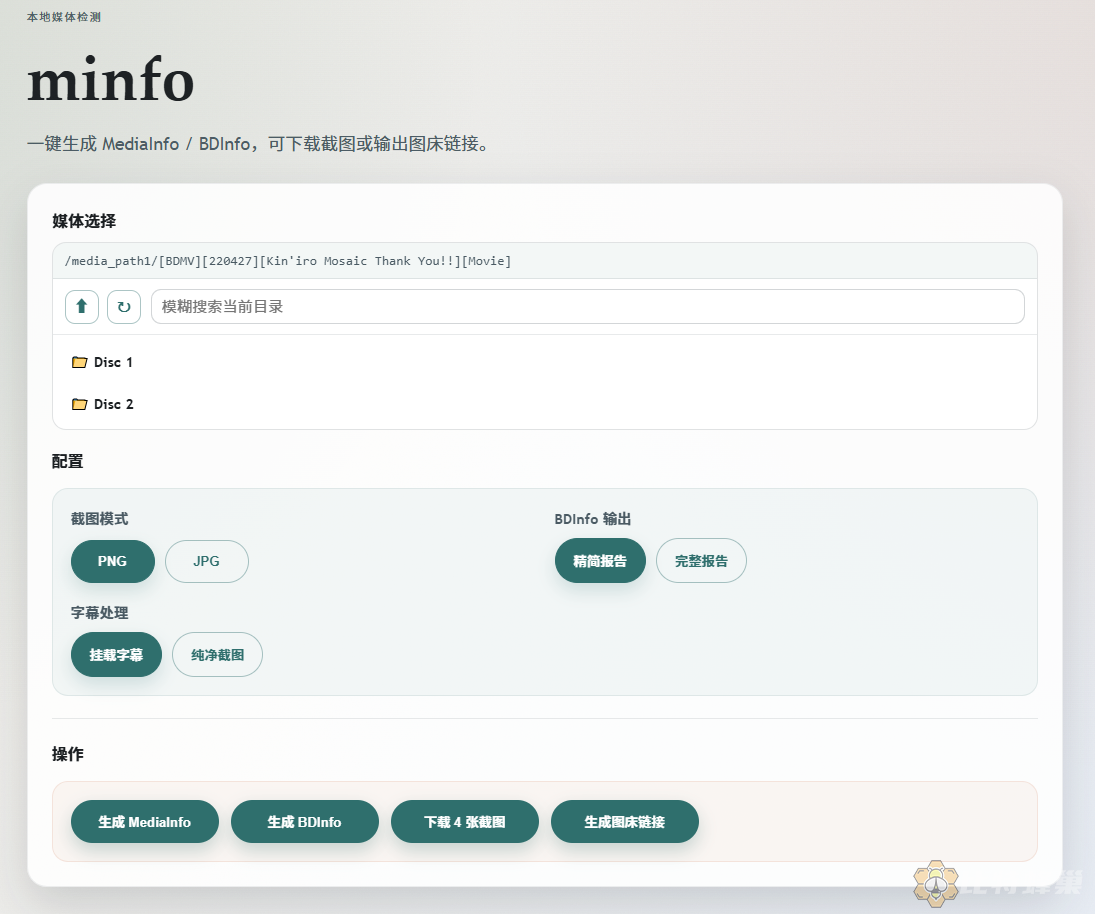Image resolution: width=1095 pixels, height=914 pixels.
Task: Click the minfo title heading
Action: (x=110, y=80)
